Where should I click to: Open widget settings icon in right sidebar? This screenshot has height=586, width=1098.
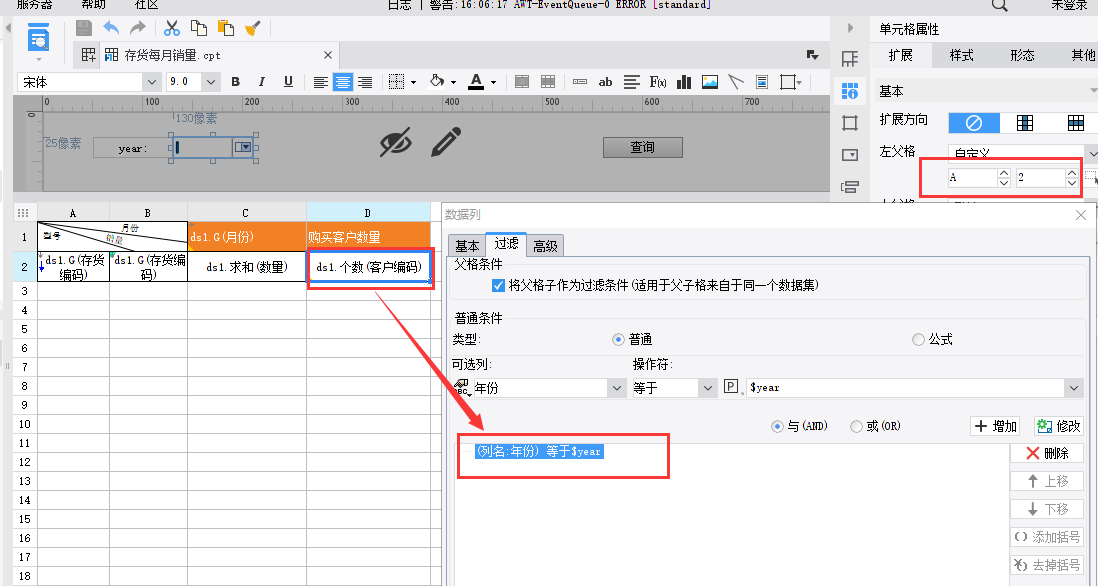pos(850,155)
